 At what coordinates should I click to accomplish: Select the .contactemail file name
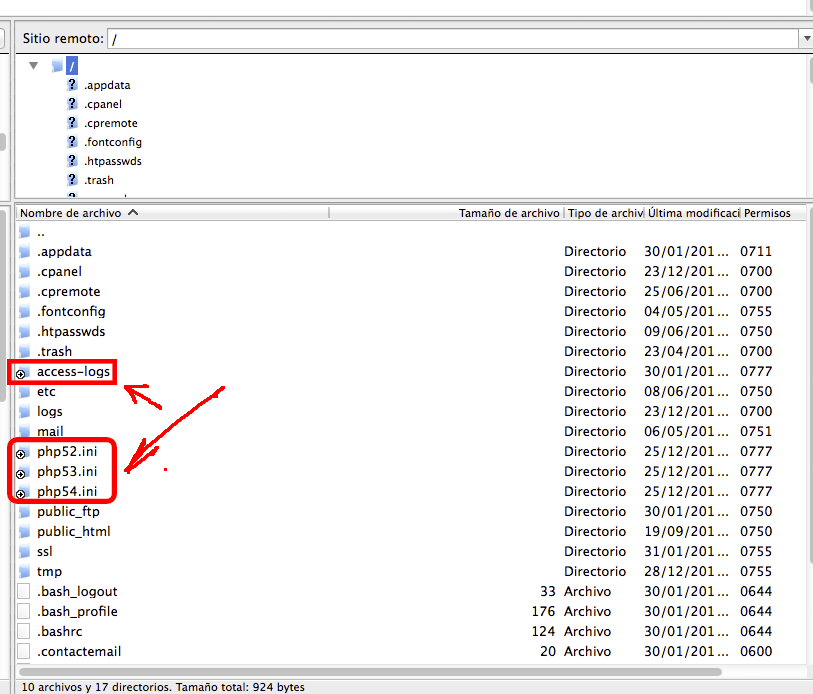79,651
